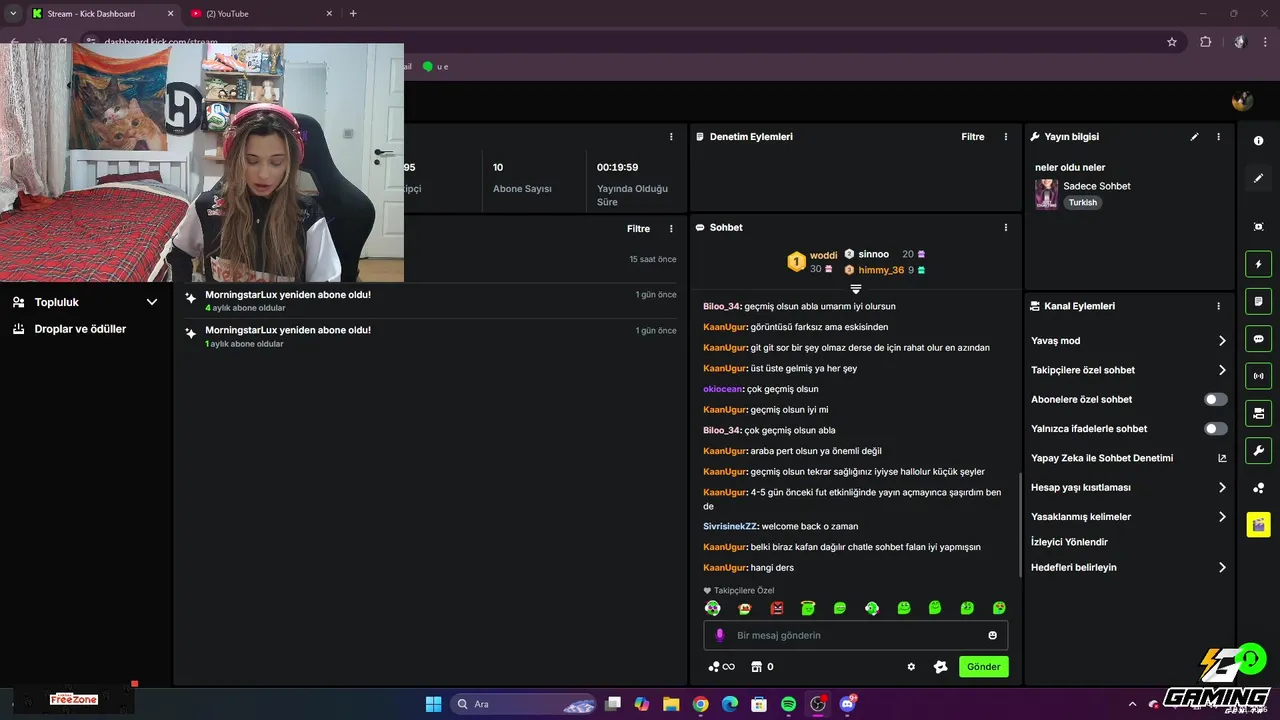1280x720 pixels.
Task: Open the profile avatar at top right
Action: click(x=1242, y=100)
